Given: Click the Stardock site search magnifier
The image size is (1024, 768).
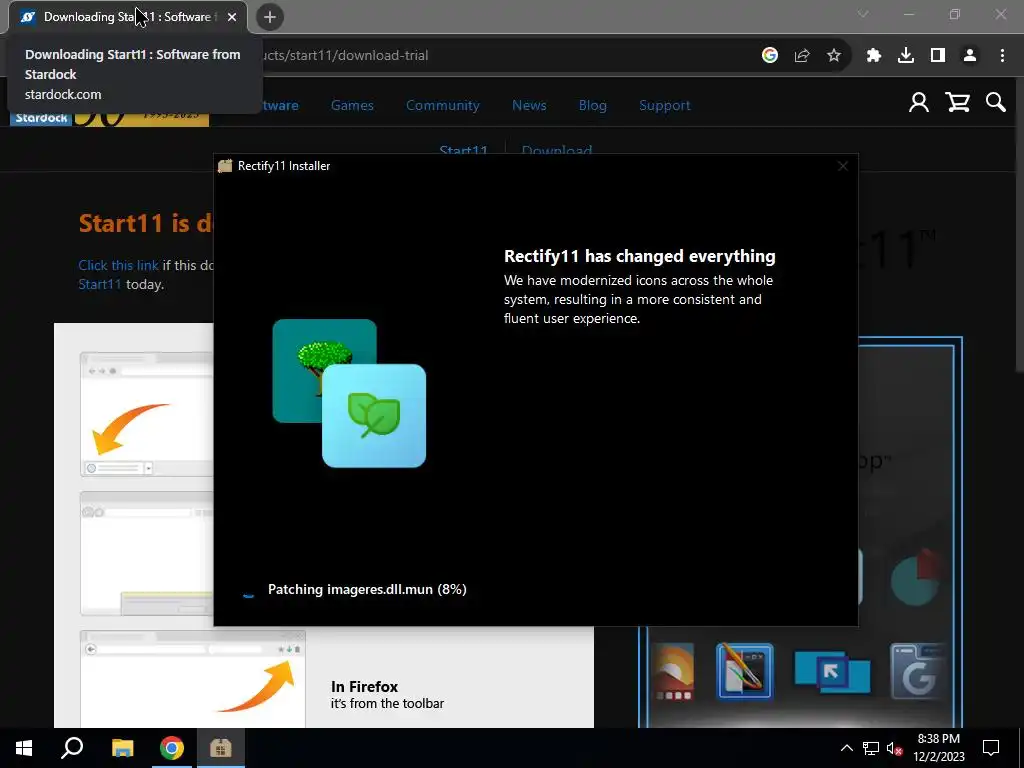Looking at the screenshot, I should pos(995,103).
